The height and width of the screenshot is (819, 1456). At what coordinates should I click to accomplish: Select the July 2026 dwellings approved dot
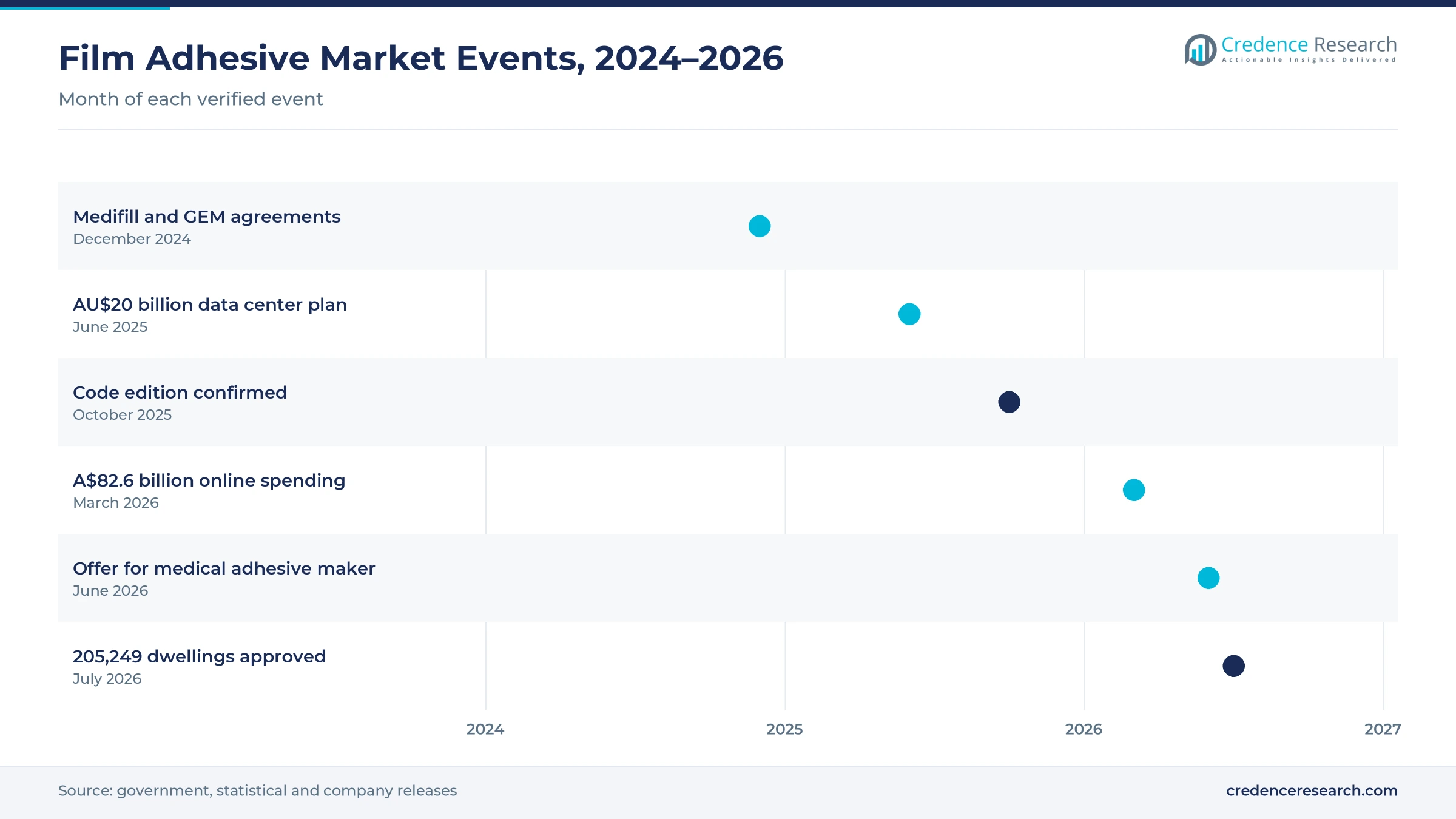[x=1234, y=666]
